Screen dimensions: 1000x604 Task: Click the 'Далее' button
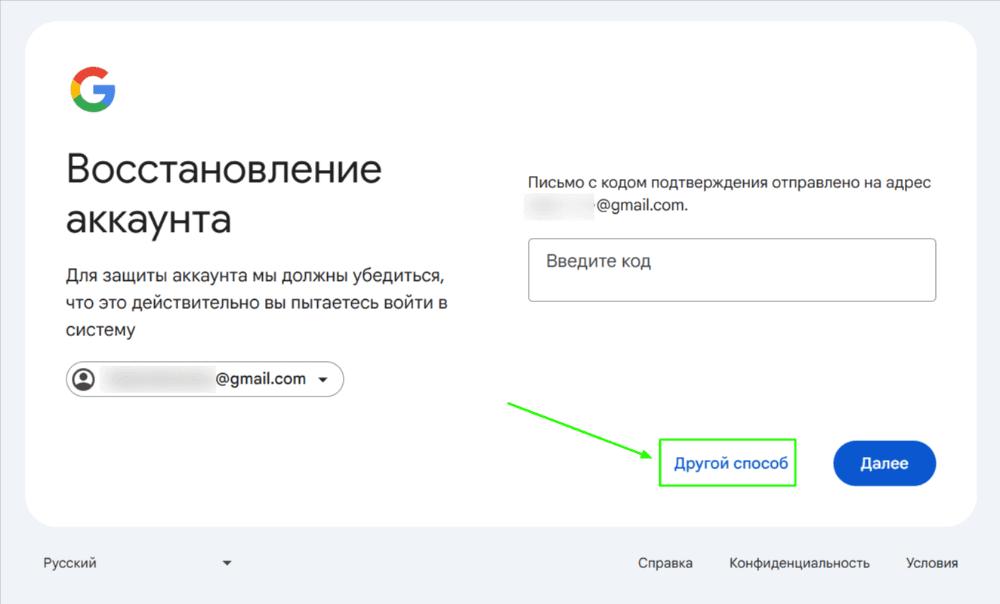(884, 463)
